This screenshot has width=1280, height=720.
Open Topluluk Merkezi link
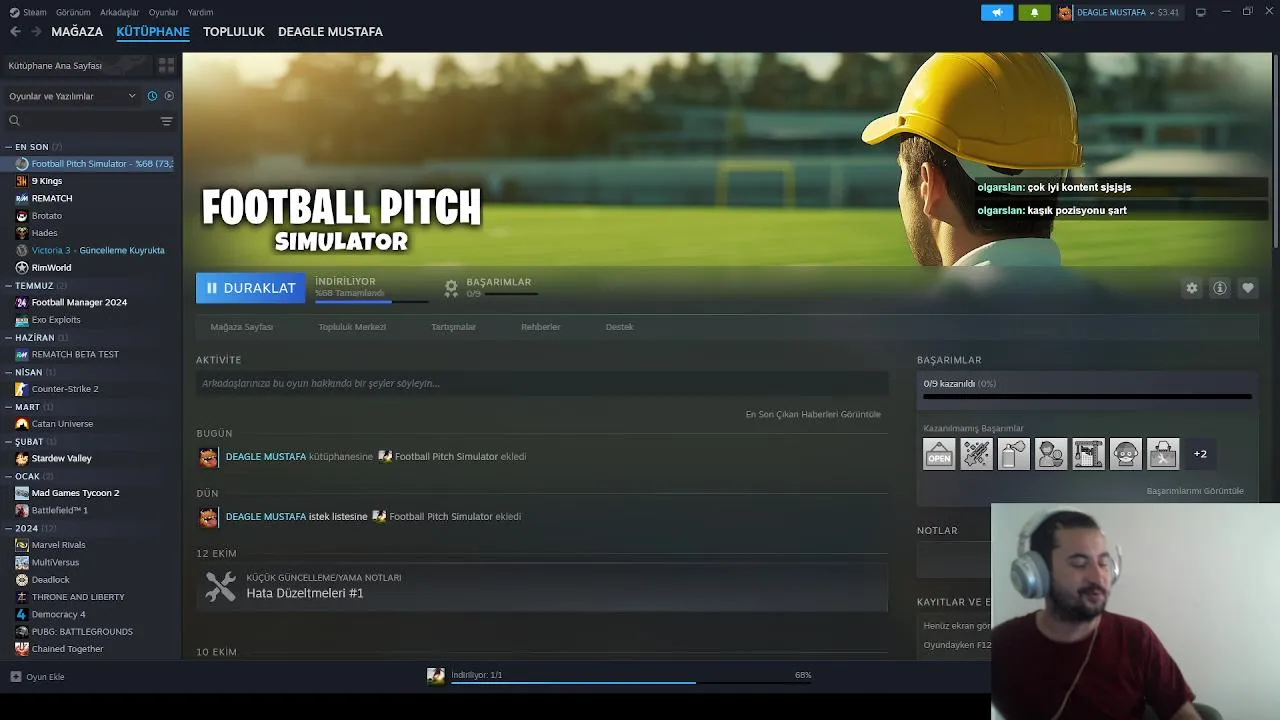click(x=352, y=327)
